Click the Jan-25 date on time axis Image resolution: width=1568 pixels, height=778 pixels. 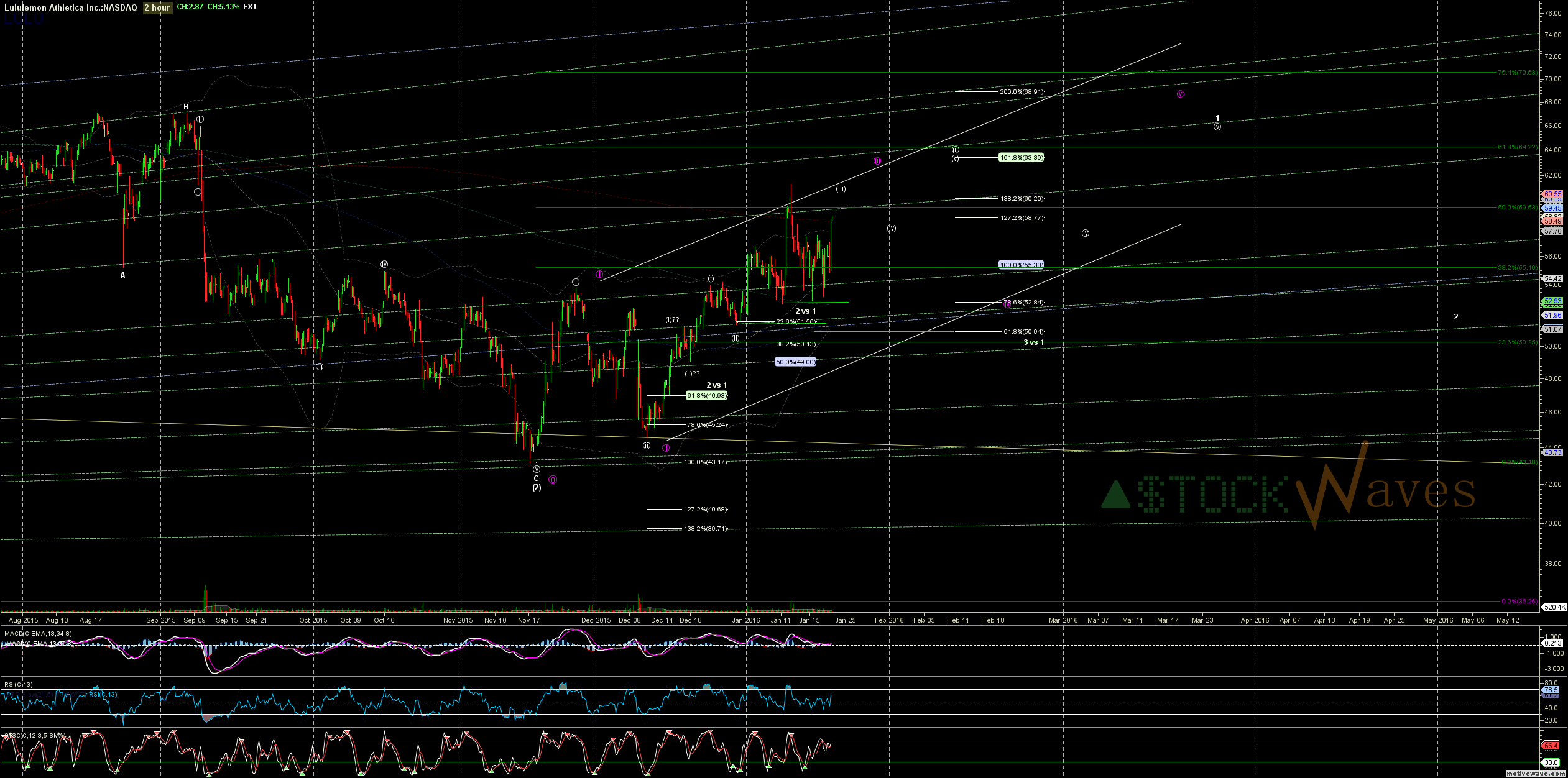845,620
